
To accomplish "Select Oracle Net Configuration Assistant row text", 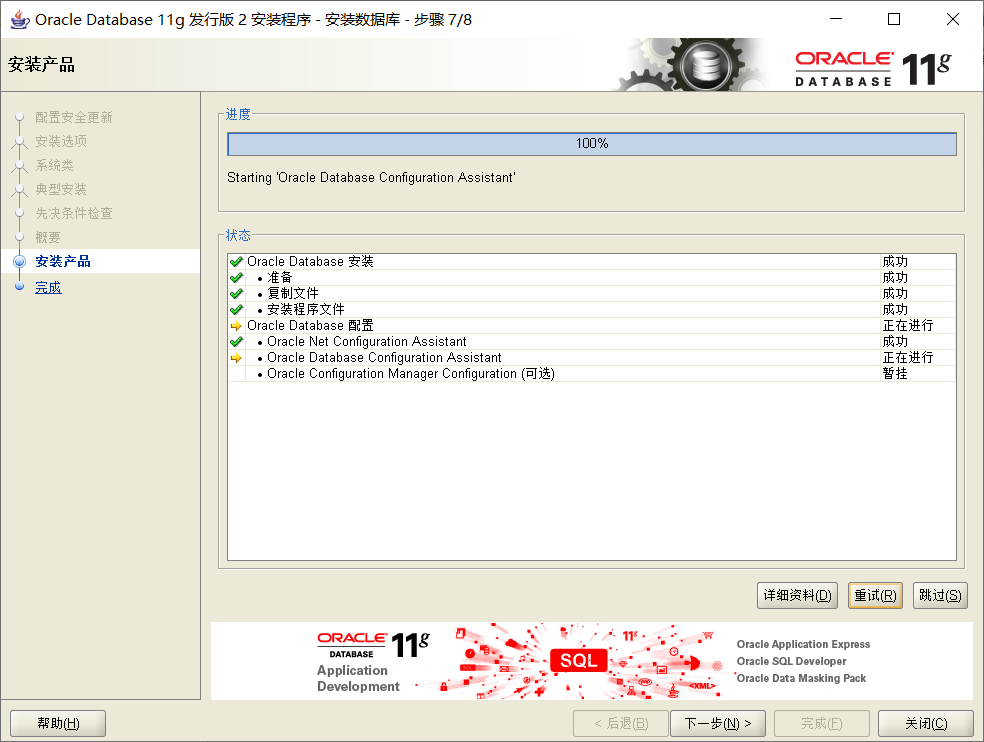I will [x=366, y=341].
